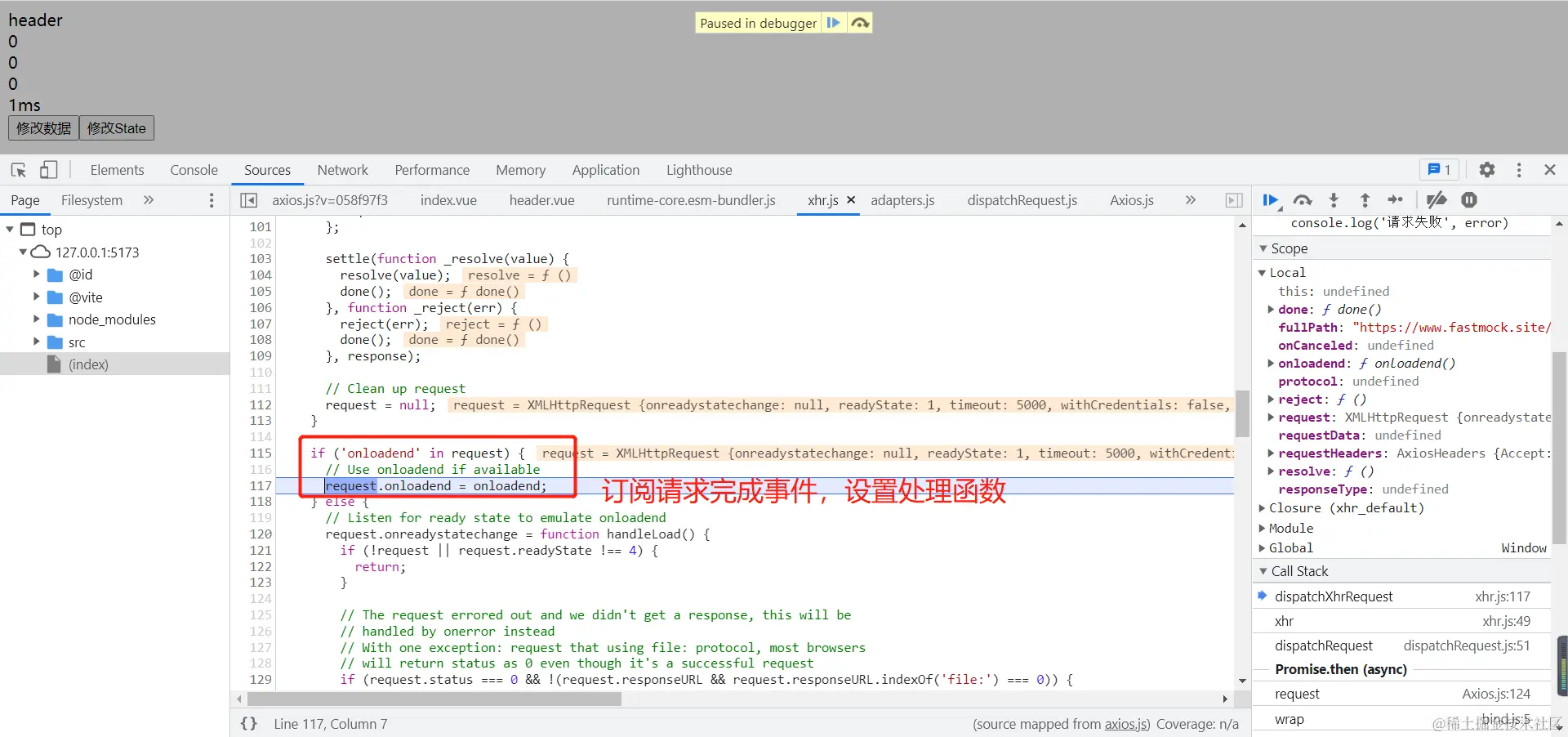The image size is (1568, 737).
Task: Select the xhr call stack frame
Action: coord(1401,621)
